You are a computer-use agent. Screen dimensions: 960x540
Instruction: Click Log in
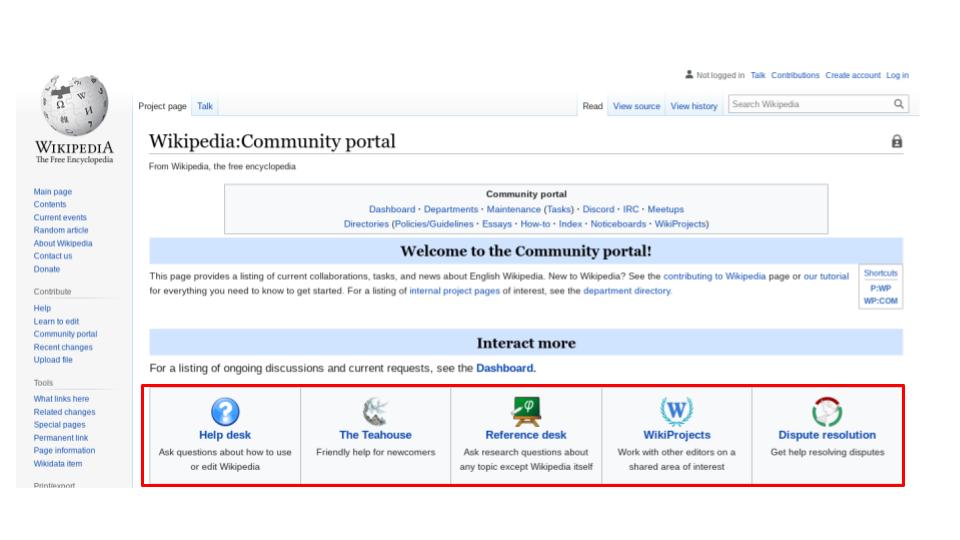(897, 75)
